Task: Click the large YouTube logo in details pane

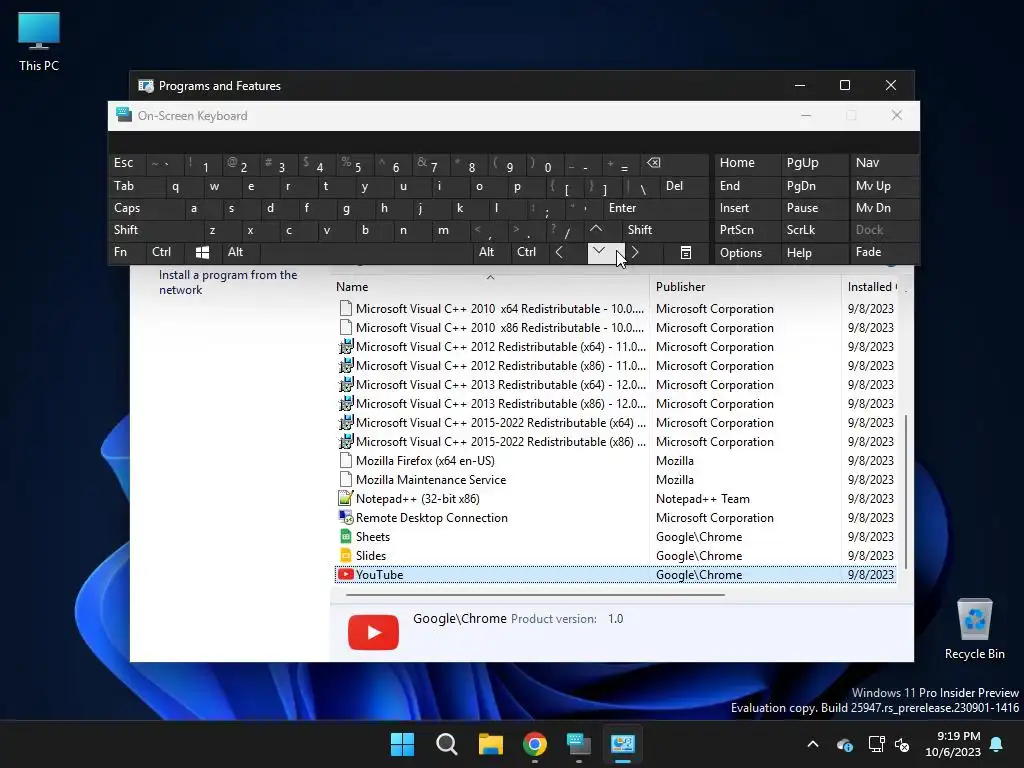Action: click(x=374, y=632)
